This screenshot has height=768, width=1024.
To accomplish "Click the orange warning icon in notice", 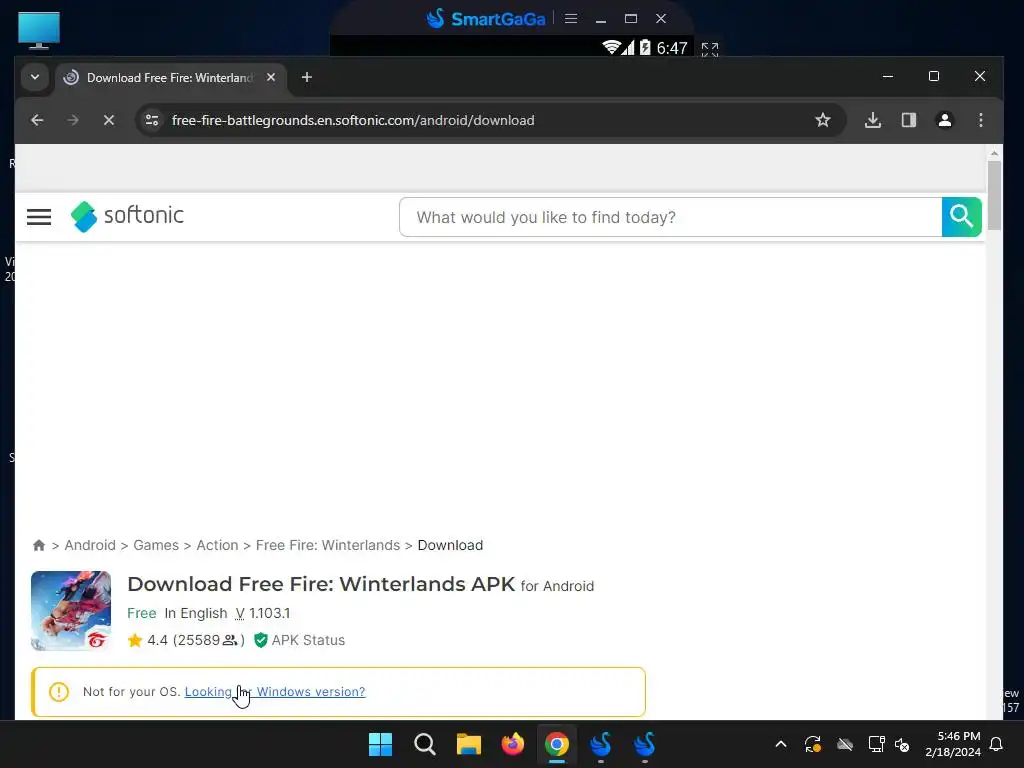I will [59, 692].
